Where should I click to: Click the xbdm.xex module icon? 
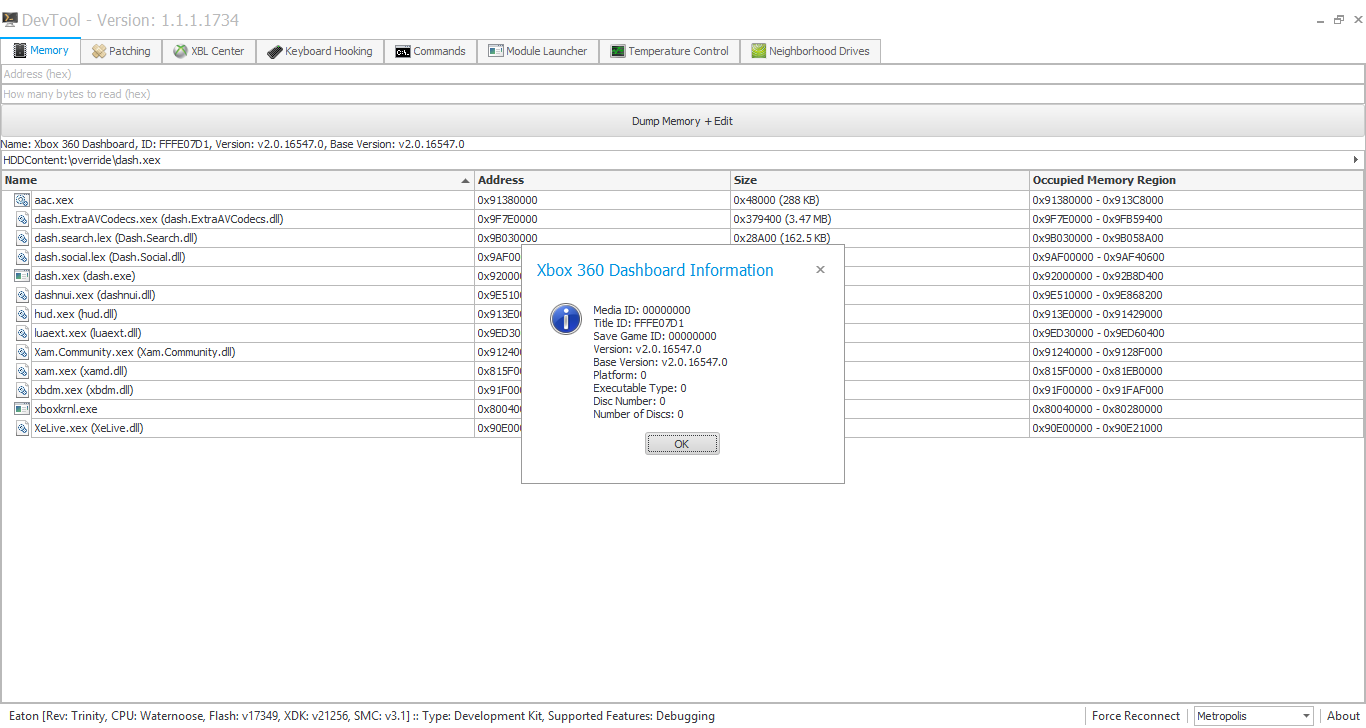click(x=22, y=390)
